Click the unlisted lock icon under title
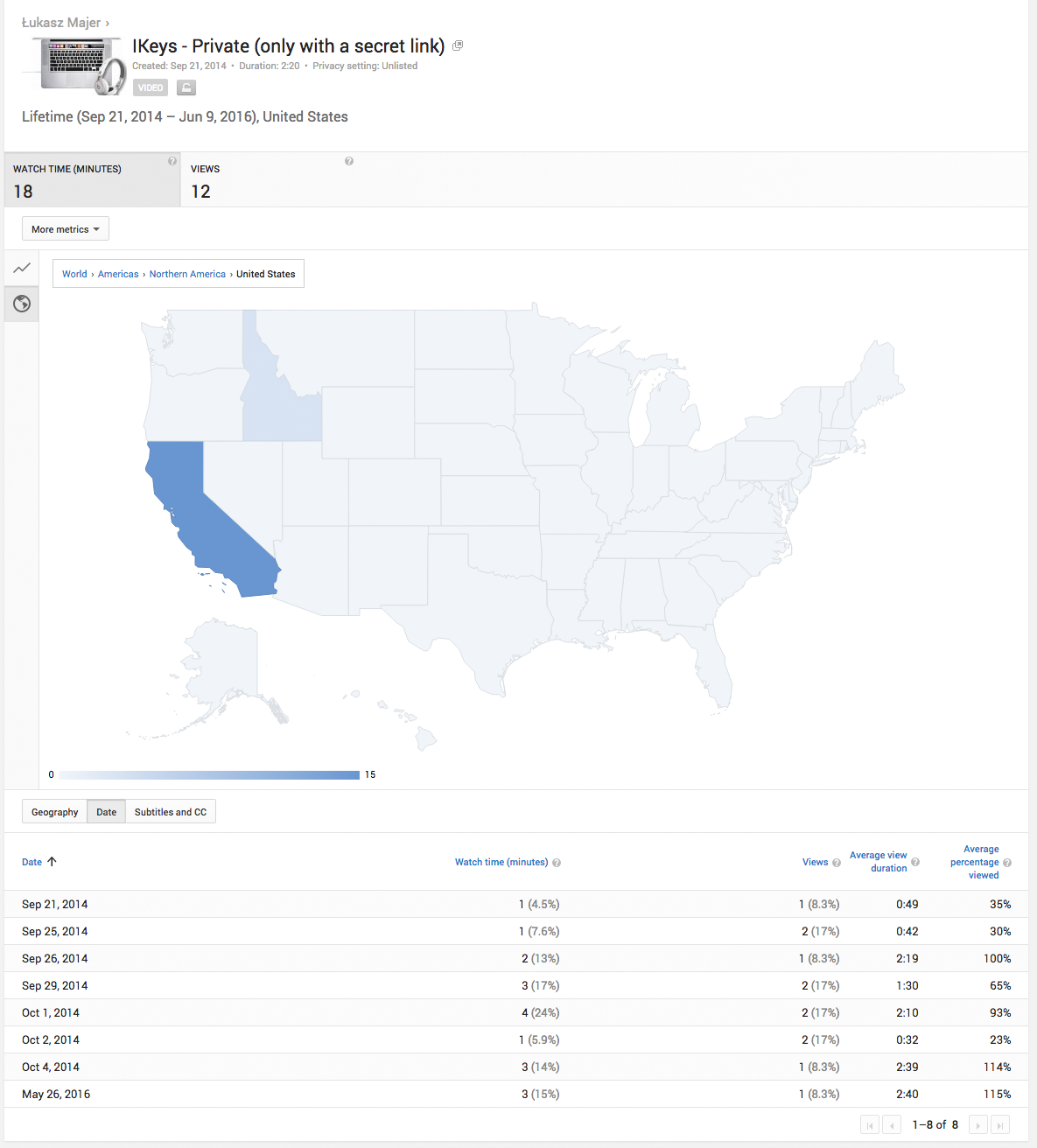 click(186, 87)
